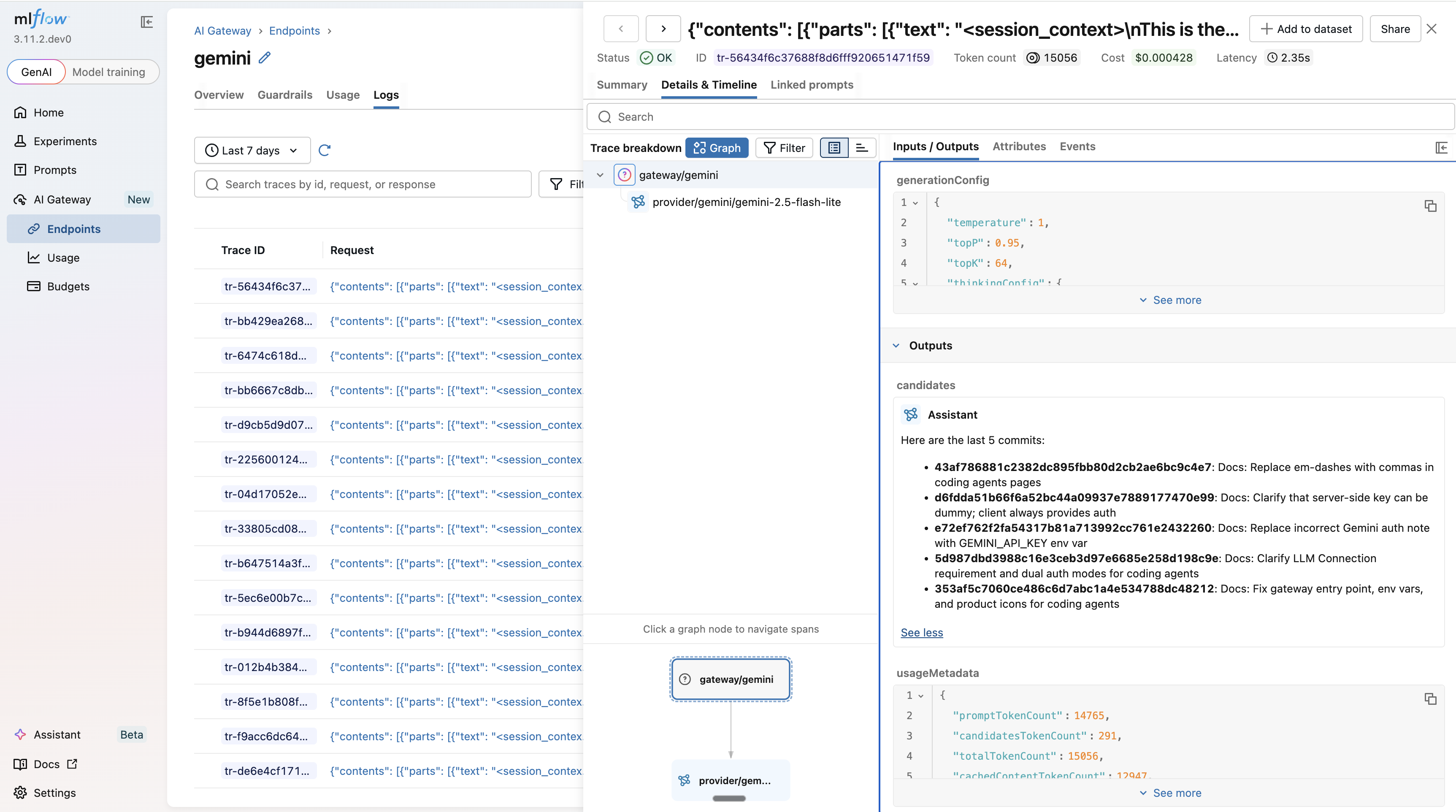Click the trace search by id field
Image resolution: width=1456 pixels, height=812 pixels.
tap(363, 184)
